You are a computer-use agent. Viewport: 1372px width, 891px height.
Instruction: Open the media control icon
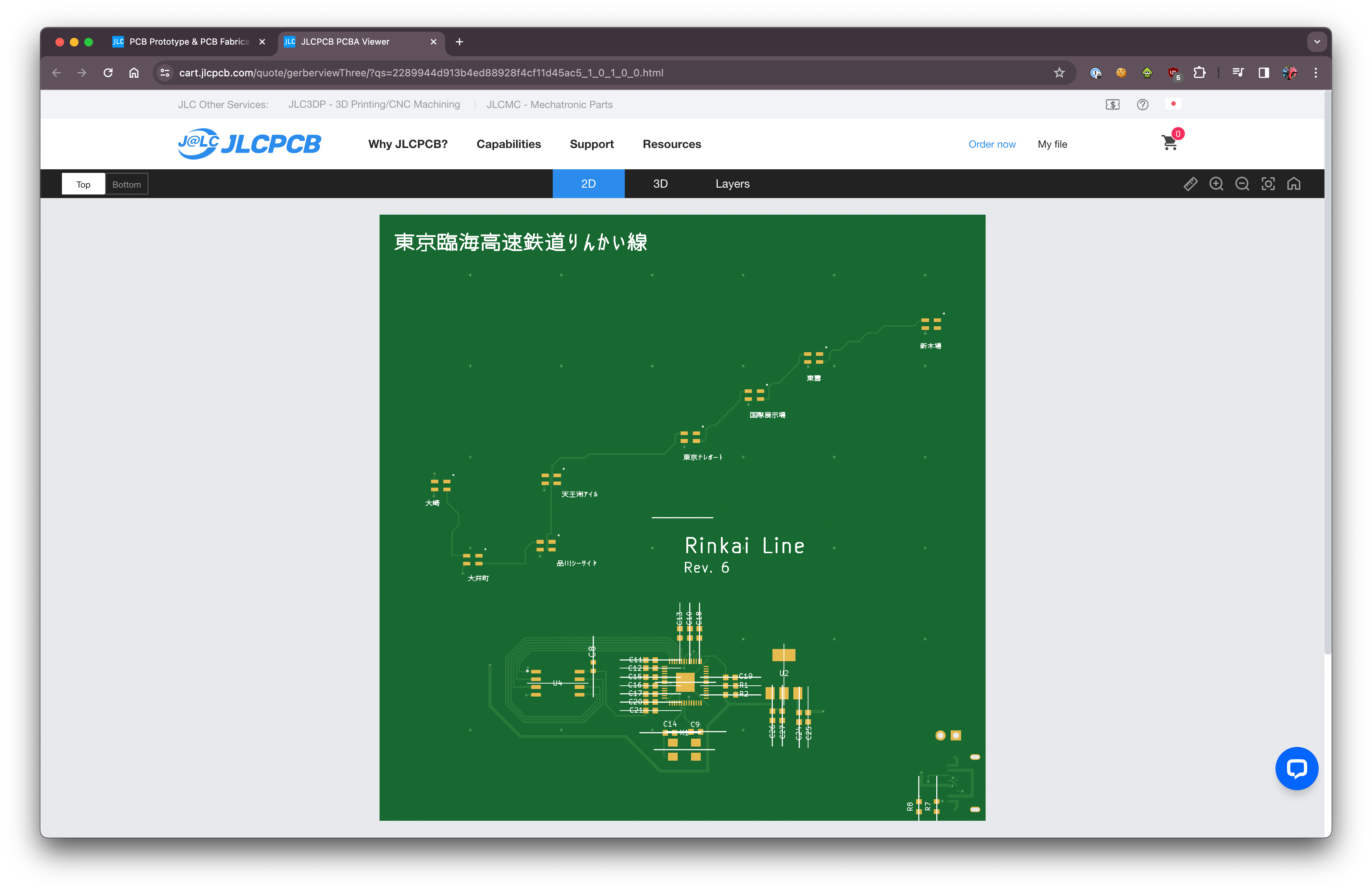pos(1238,73)
